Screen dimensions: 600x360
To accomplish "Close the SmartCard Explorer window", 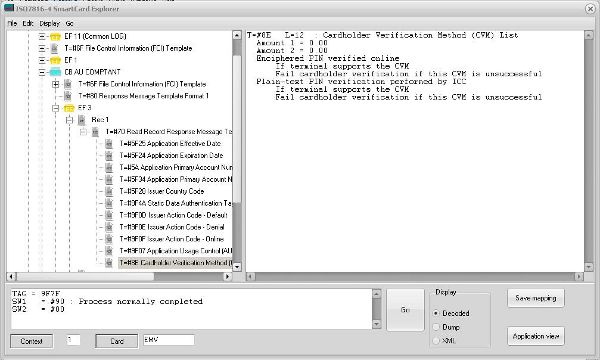I will (590, 9).
